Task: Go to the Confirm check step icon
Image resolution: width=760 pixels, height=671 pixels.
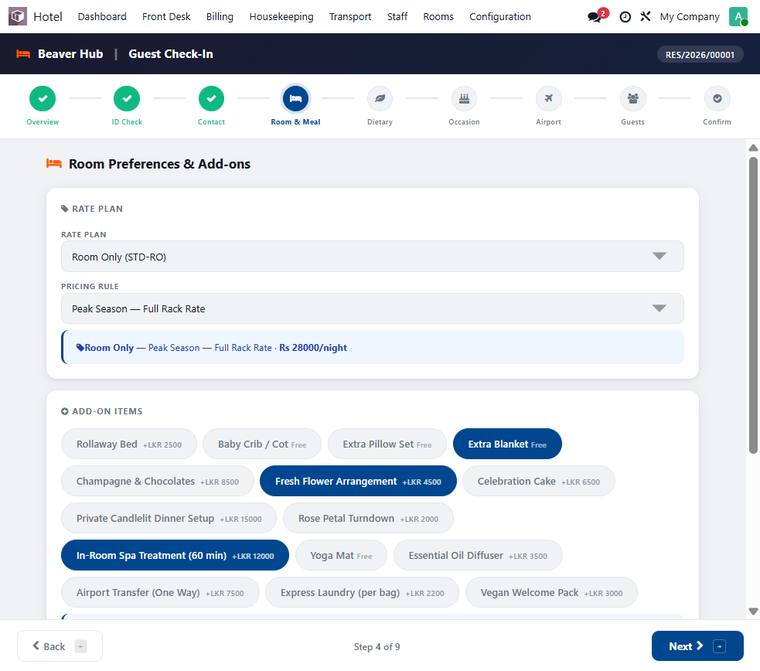Action: click(x=717, y=98)
